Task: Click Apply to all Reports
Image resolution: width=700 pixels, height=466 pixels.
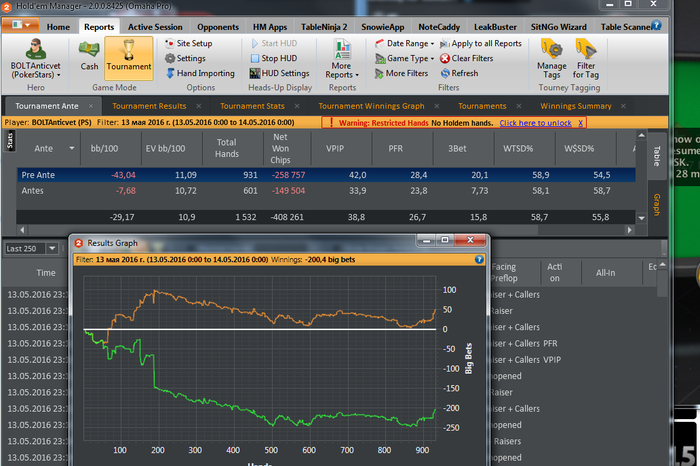Action: [x=481, y=43]
